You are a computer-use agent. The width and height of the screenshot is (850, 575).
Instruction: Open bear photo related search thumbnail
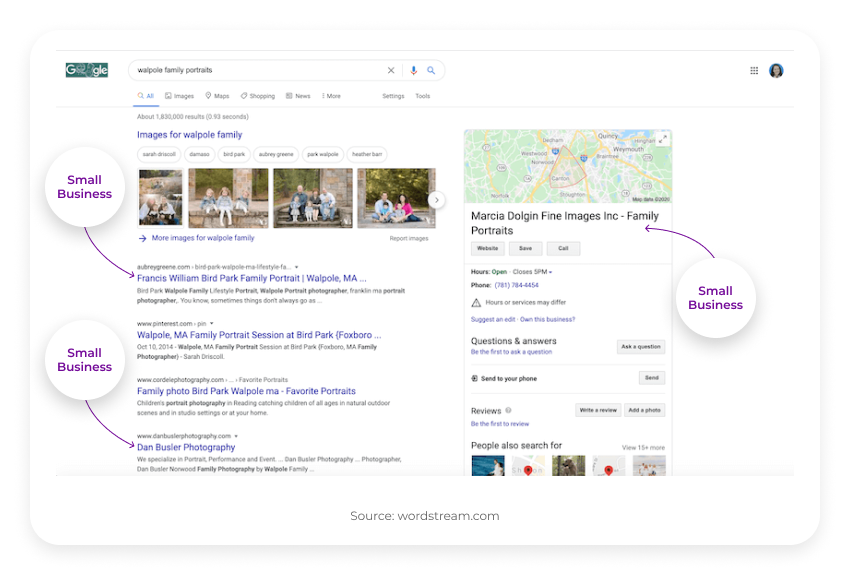coord(569,466)
